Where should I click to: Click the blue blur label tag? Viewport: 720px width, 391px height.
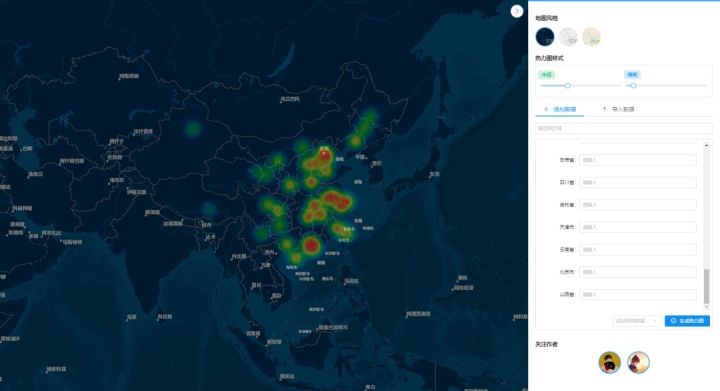pos(632,75)
